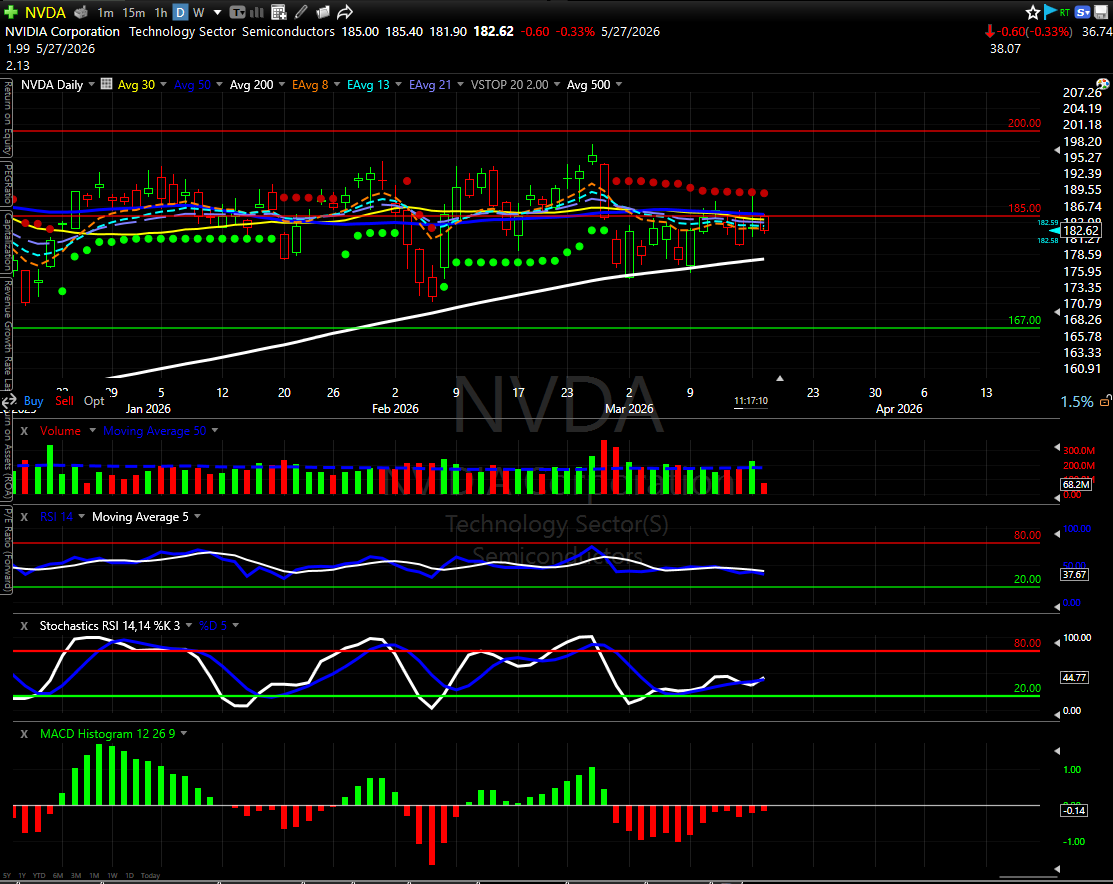Close the MACD Histogram pane with its X
This screenshot has width=1113, height=884.
pyautogui.click(x=24, y=733)
